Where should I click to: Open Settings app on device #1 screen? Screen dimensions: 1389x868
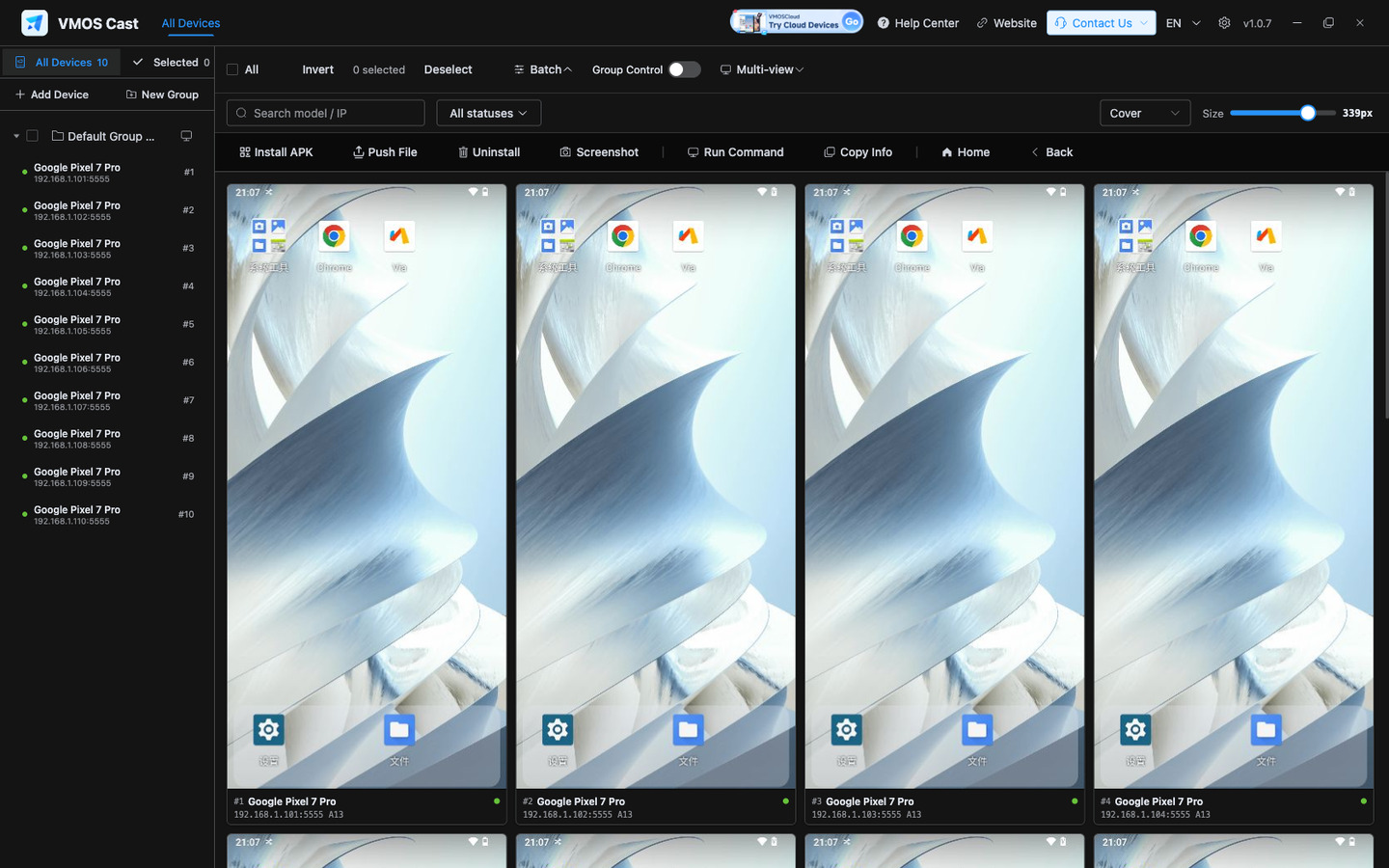pyautogui.click(x=268, y=730)
